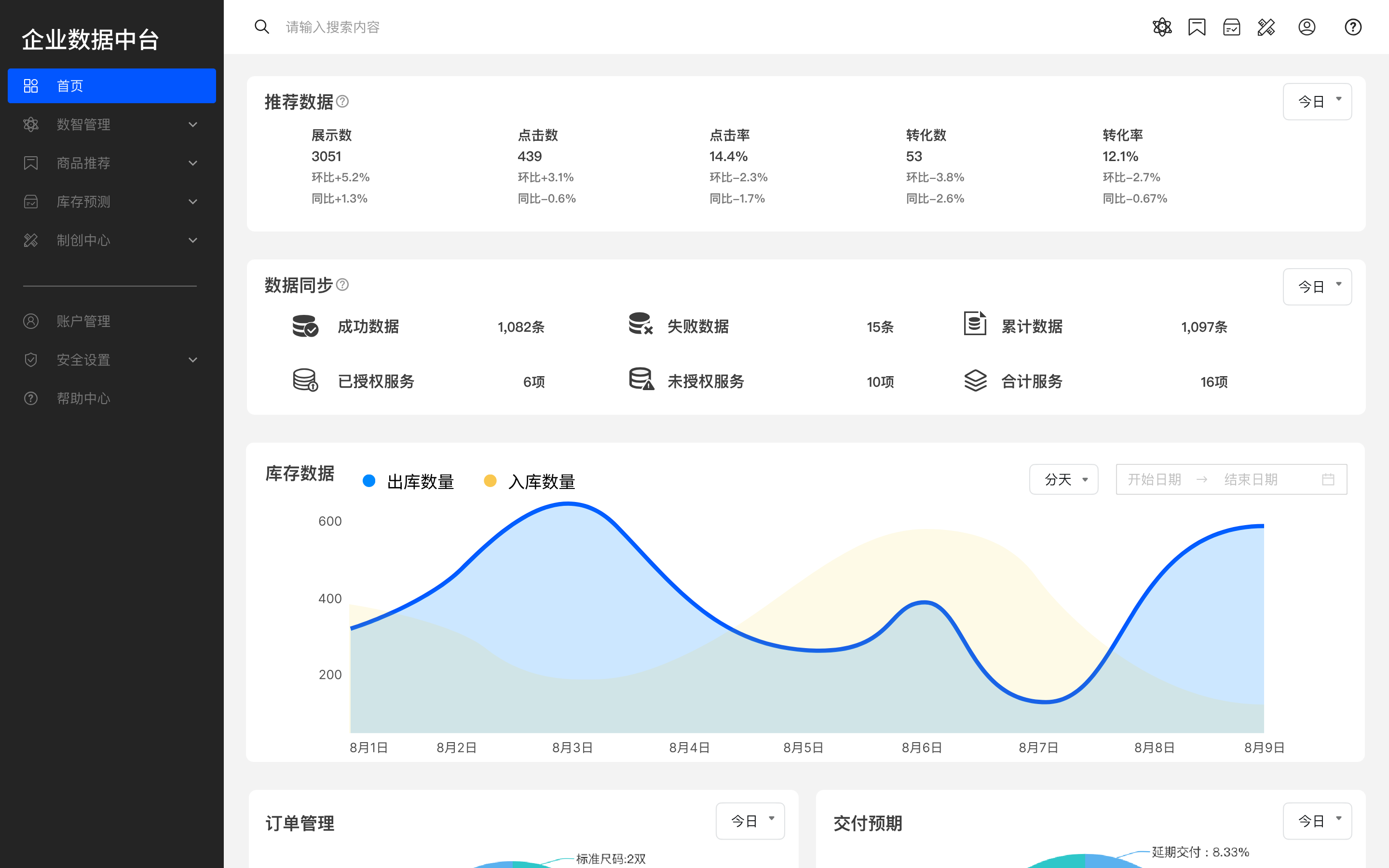Screen dimensions: 1389x868
Task: Click the inventory box icon in top toolbar
Action: (1232, 27)
